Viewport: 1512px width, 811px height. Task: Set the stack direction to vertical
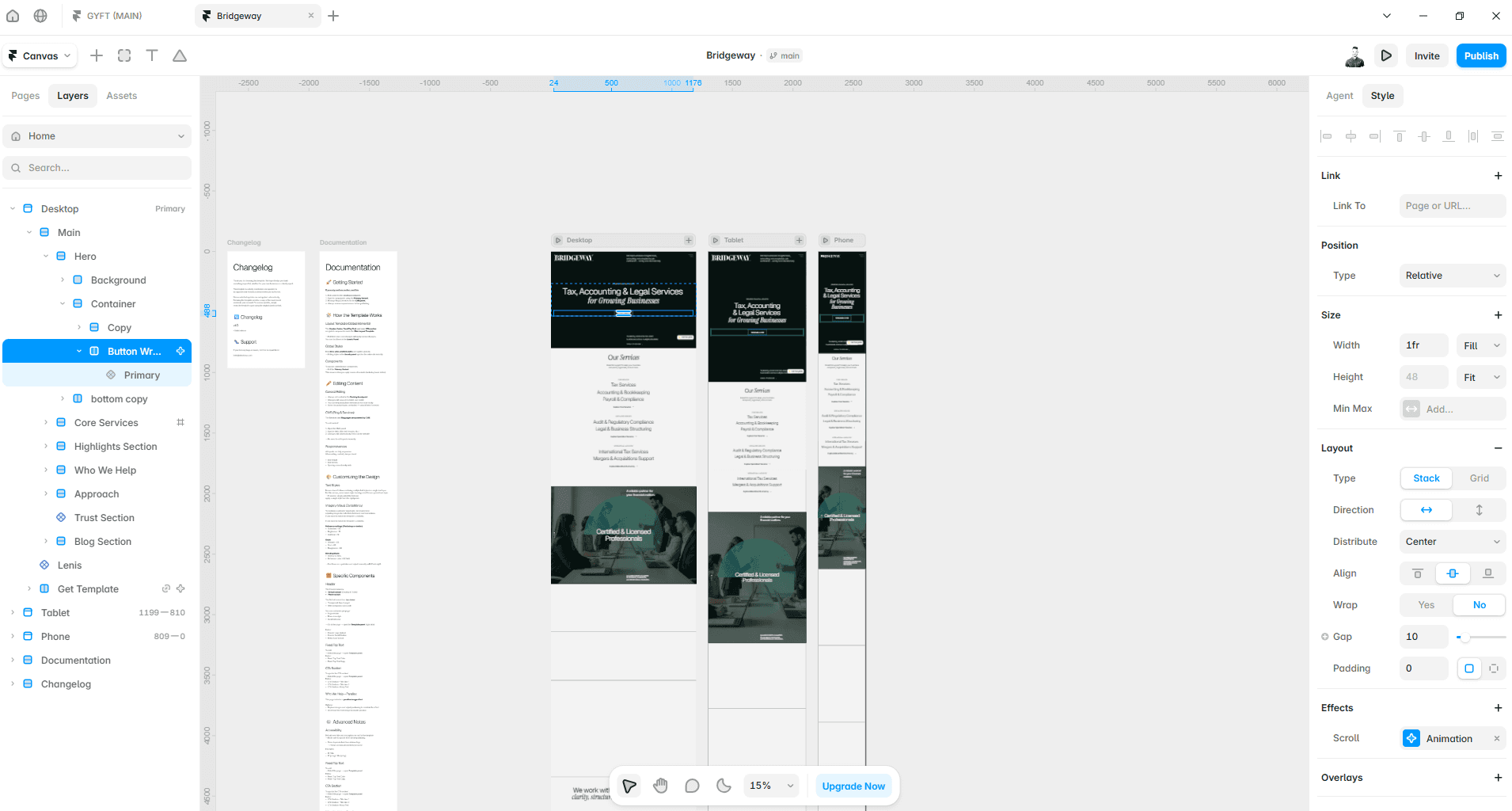coord(1480,510)
